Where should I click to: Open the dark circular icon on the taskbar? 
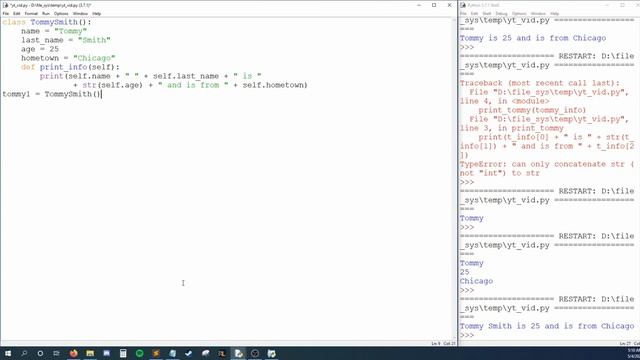(x=255, y=353)
